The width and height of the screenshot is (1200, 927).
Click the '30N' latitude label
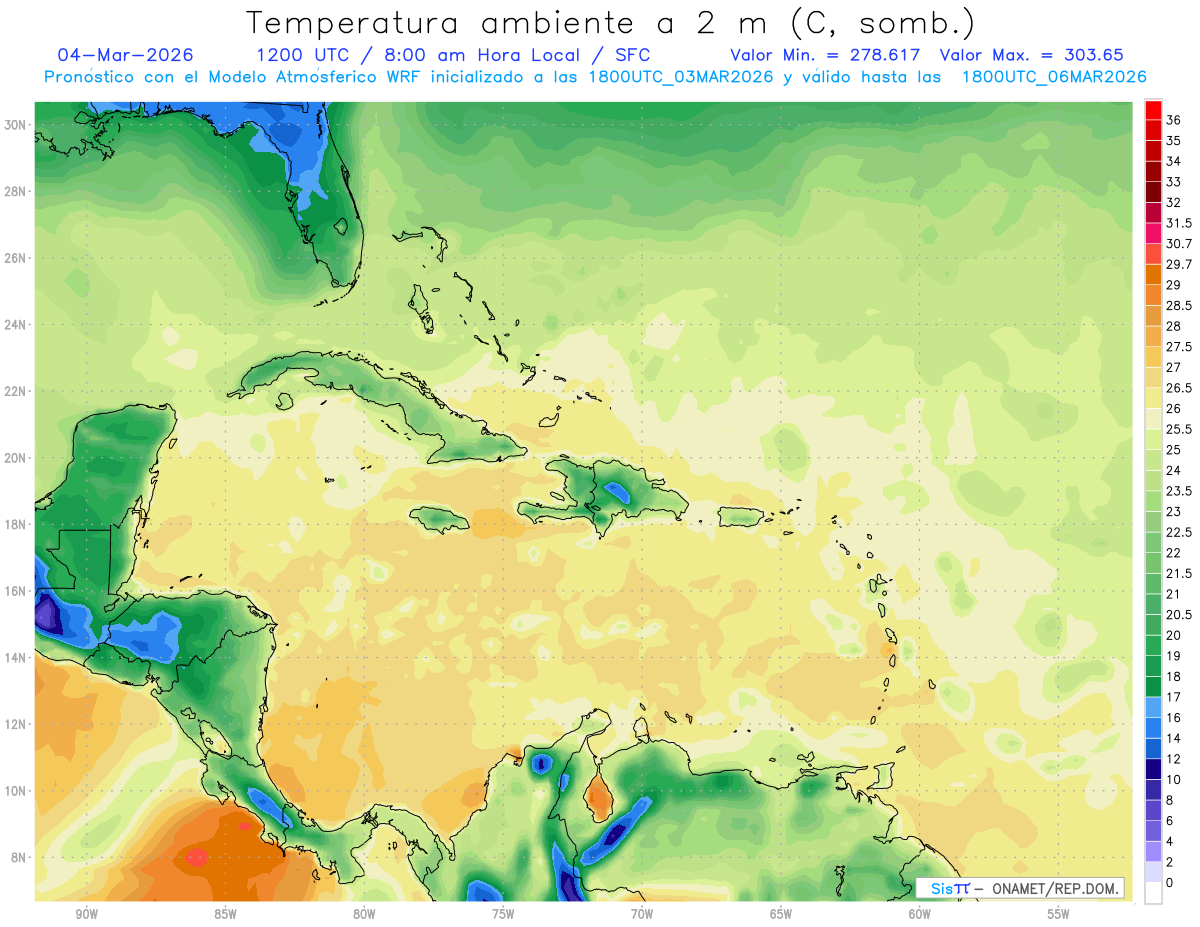(16, 125)
